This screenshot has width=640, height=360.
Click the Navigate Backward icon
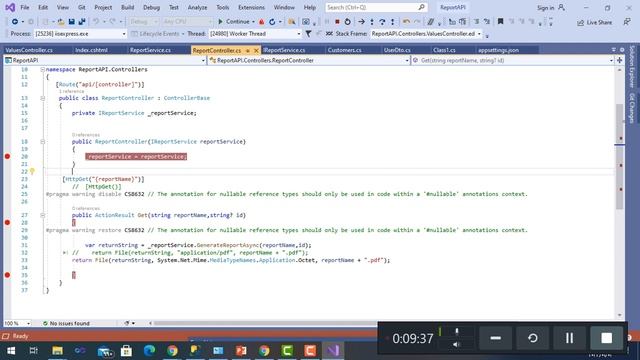15,22
